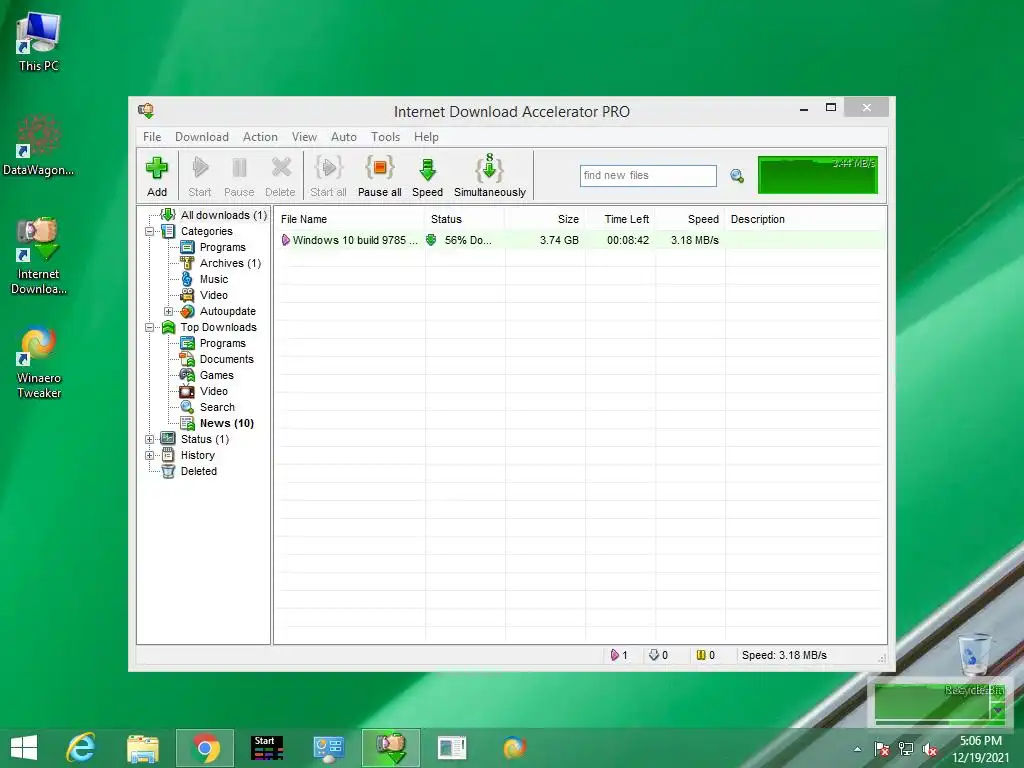Click the find new files field
Screen dimensions: 1024x768
[x=648, y=176]
